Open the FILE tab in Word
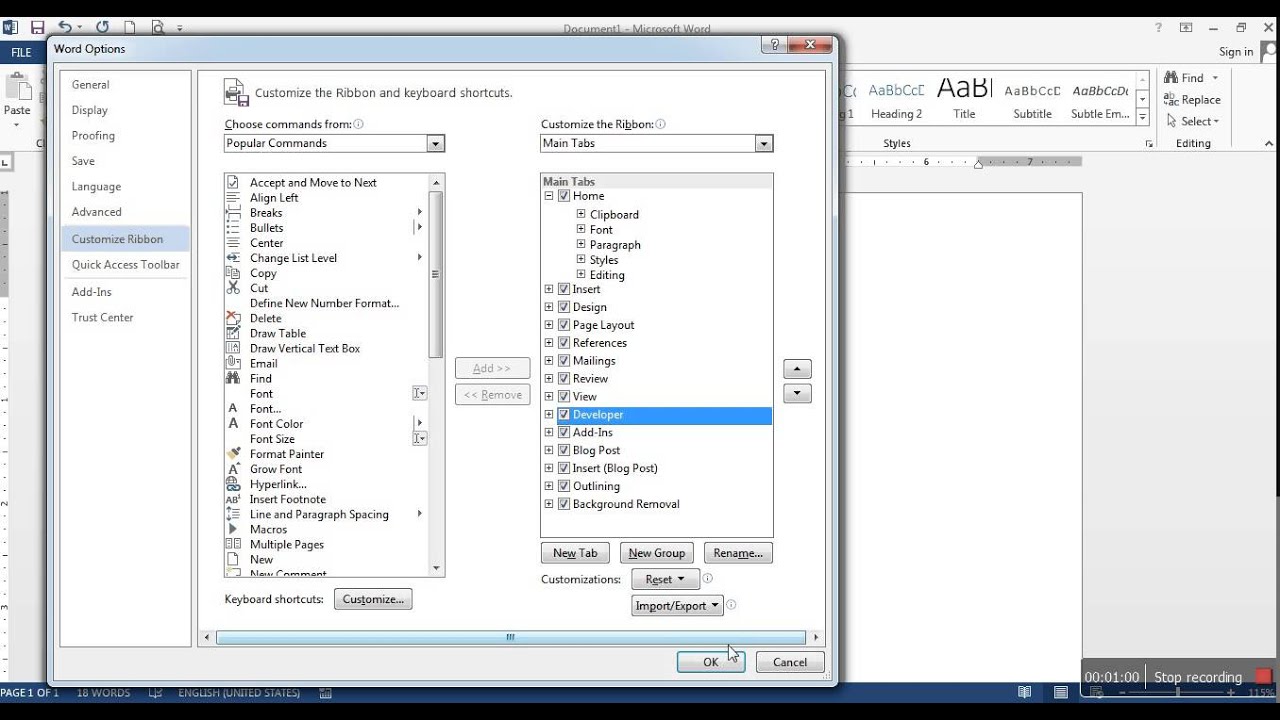Viewport: 1280px width, 720px height. pyautogui.click(x=21, y=53)
